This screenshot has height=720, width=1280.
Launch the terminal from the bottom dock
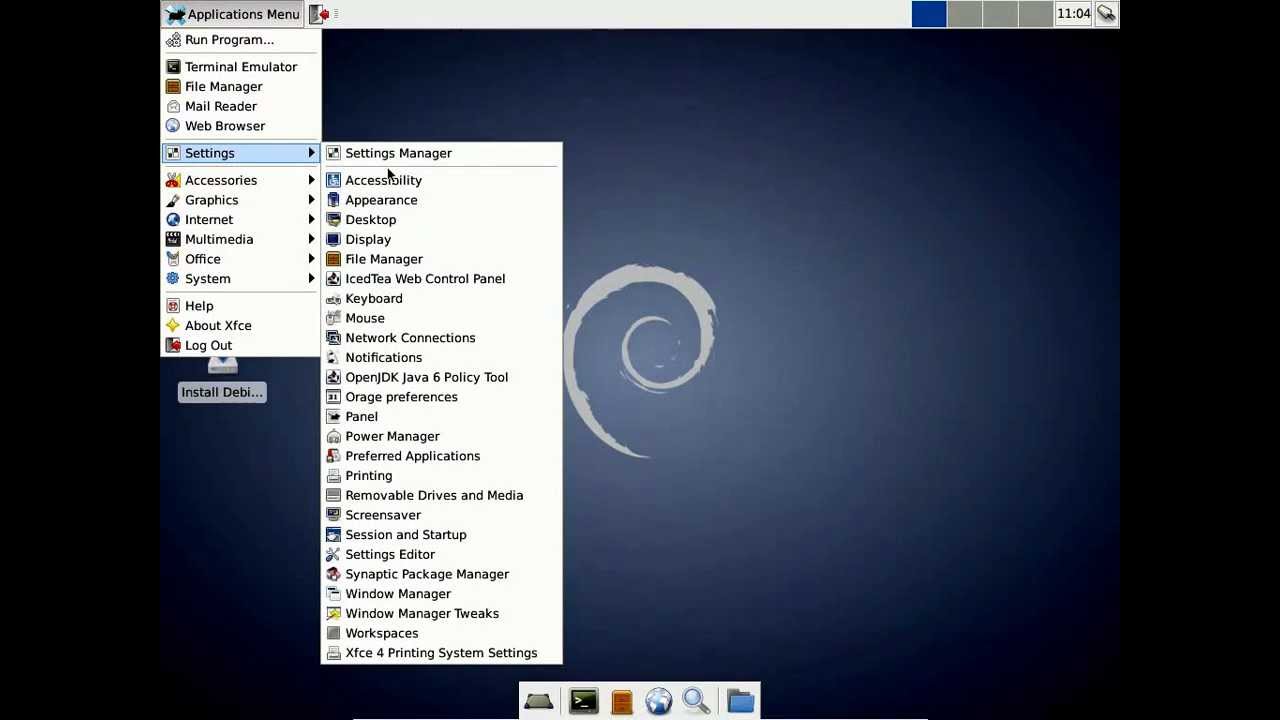click(583, 702)
